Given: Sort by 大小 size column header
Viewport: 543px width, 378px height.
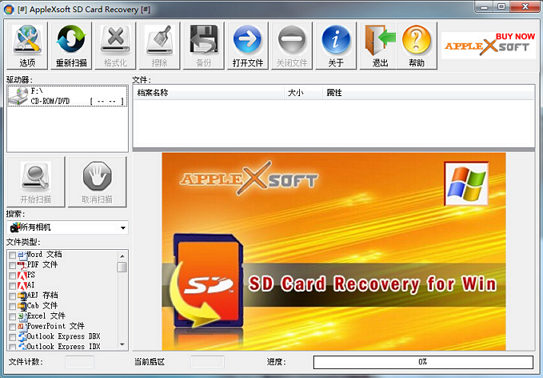Looking at the screenshot, I should click(x=303, y=93).
